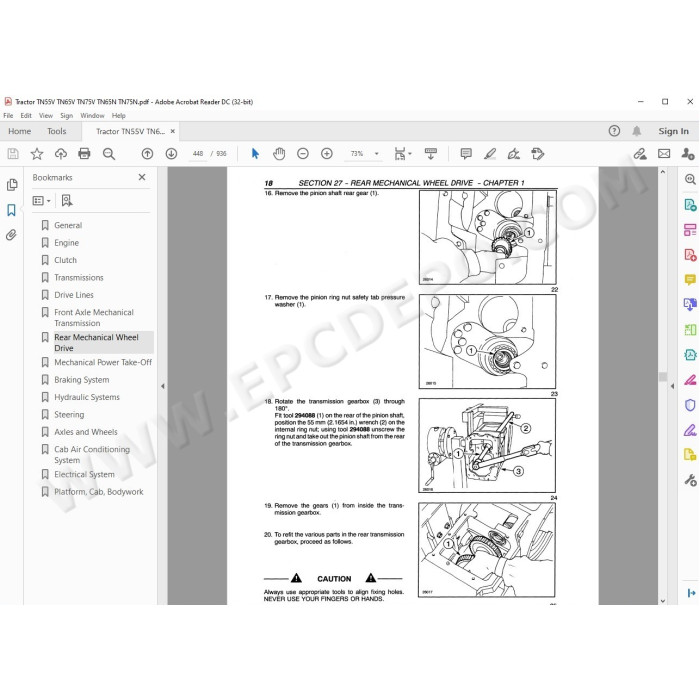Open the Electrical System bookmark
Image resolution: width=700 pixels, height=700 pixels.
pos(84,475)
